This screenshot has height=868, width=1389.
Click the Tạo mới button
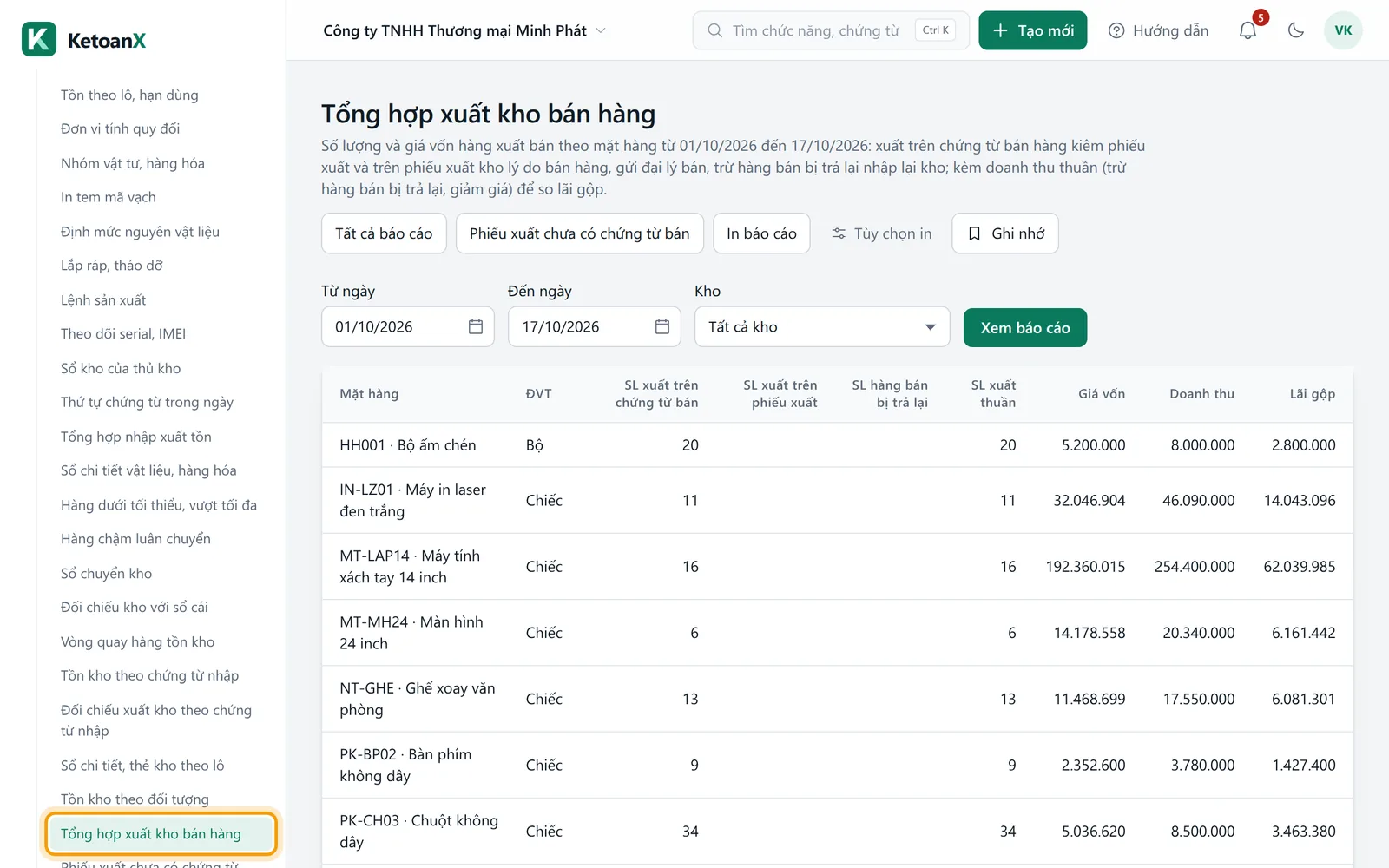point(1033,30)
